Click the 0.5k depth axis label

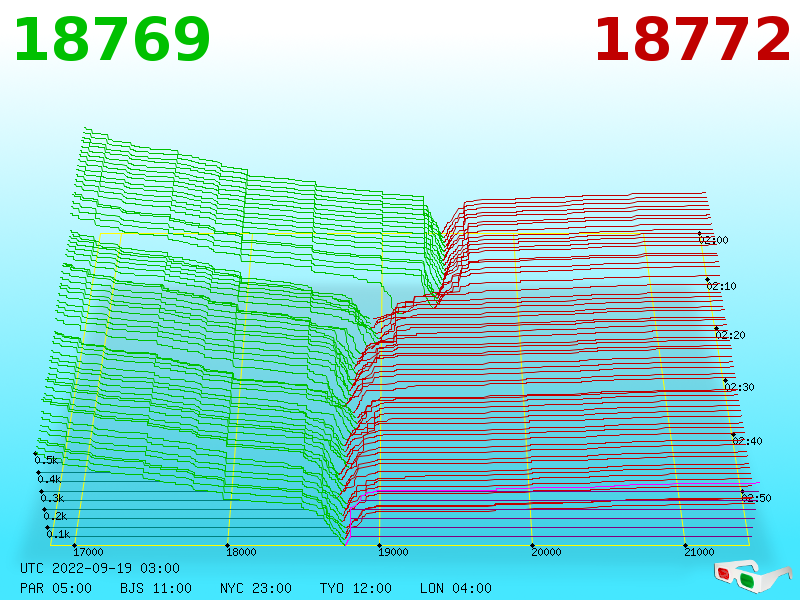(46, 460)
